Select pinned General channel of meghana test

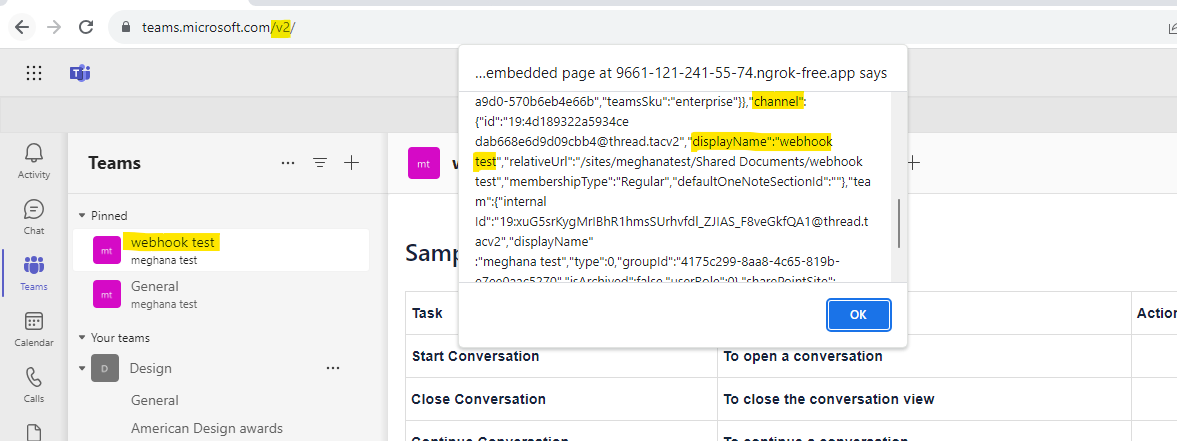point(221,294)
